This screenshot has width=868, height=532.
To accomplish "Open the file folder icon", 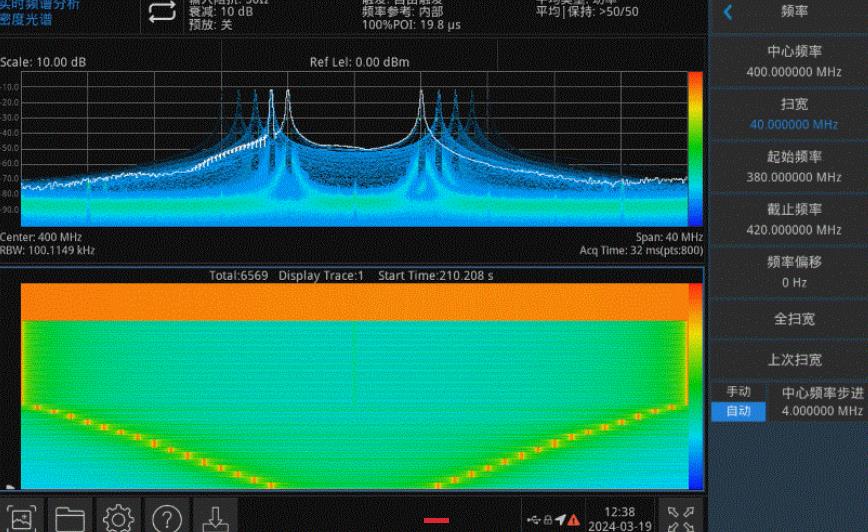I will pyautogui.click(x=69, y=517).
